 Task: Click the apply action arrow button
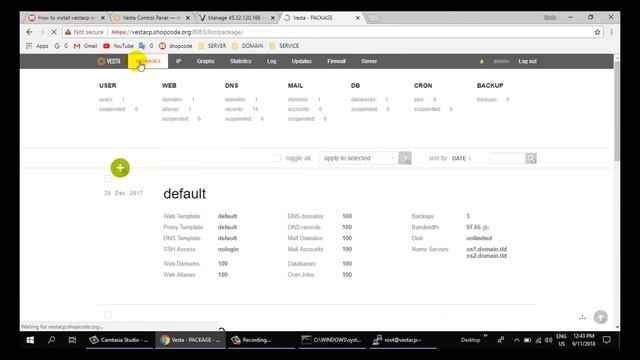point(405,158)
